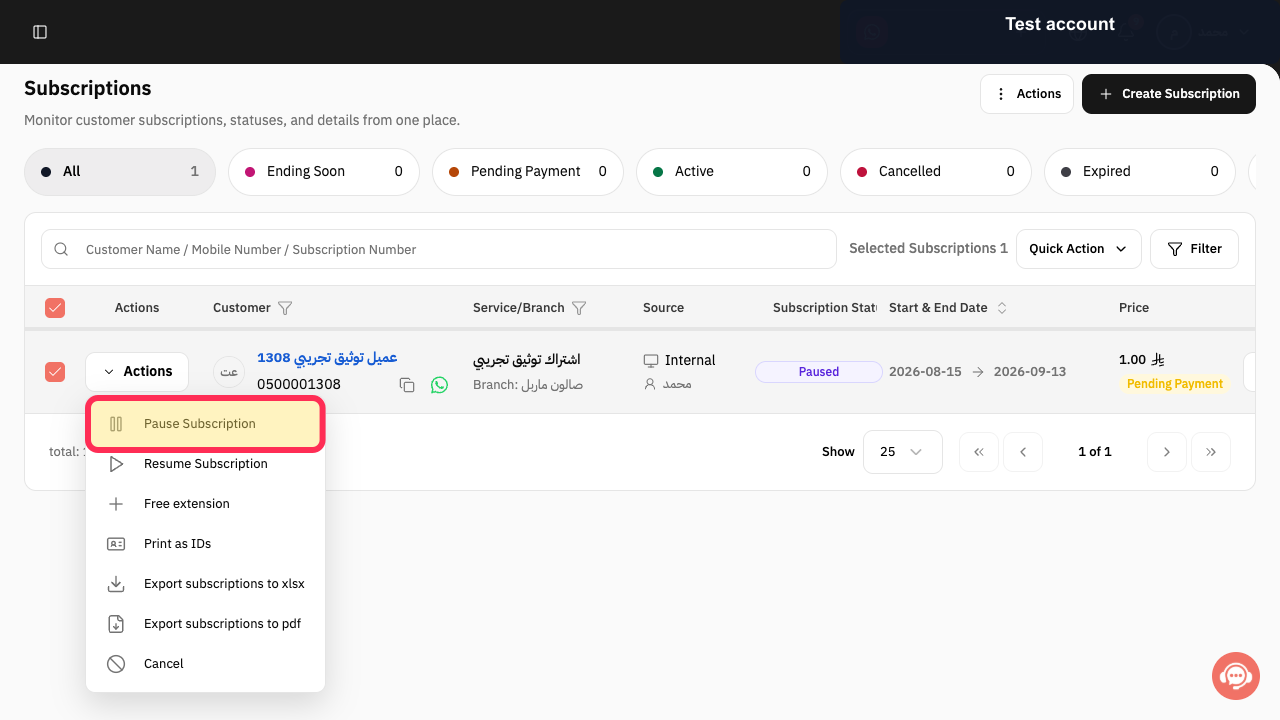This screenshot has width=1280, height=720.
Task: Open WhatsApp chat for customer 0500001308
Action: coord(439,385)
